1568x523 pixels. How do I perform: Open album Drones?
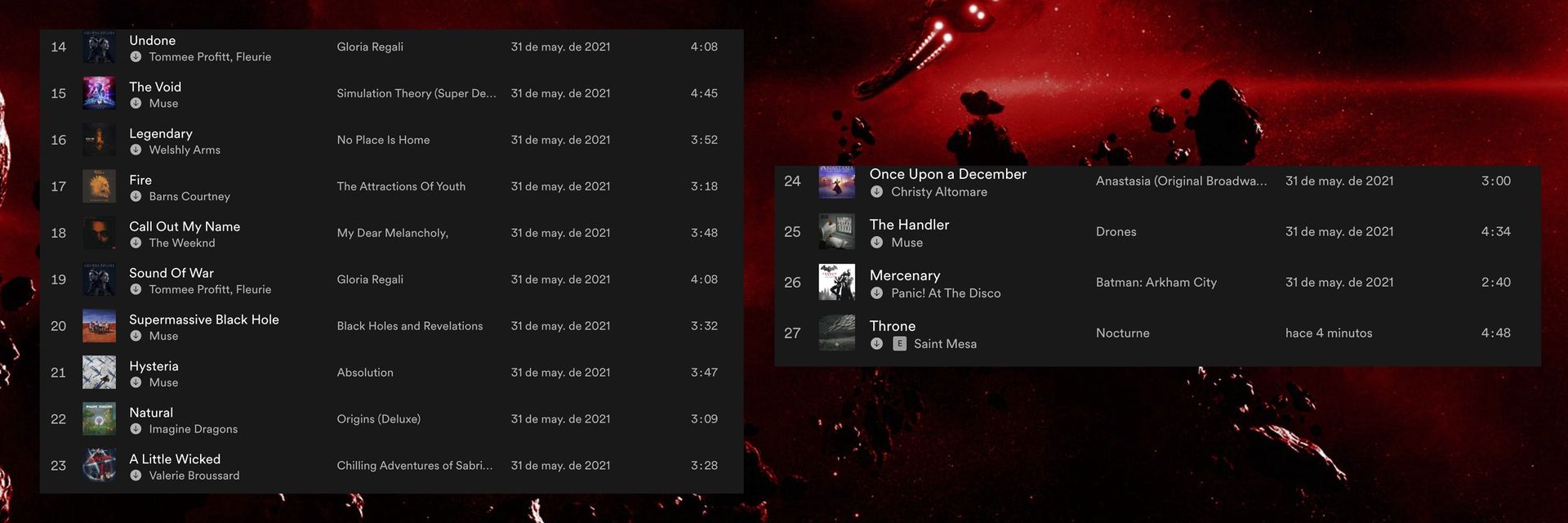(1116, 232)
